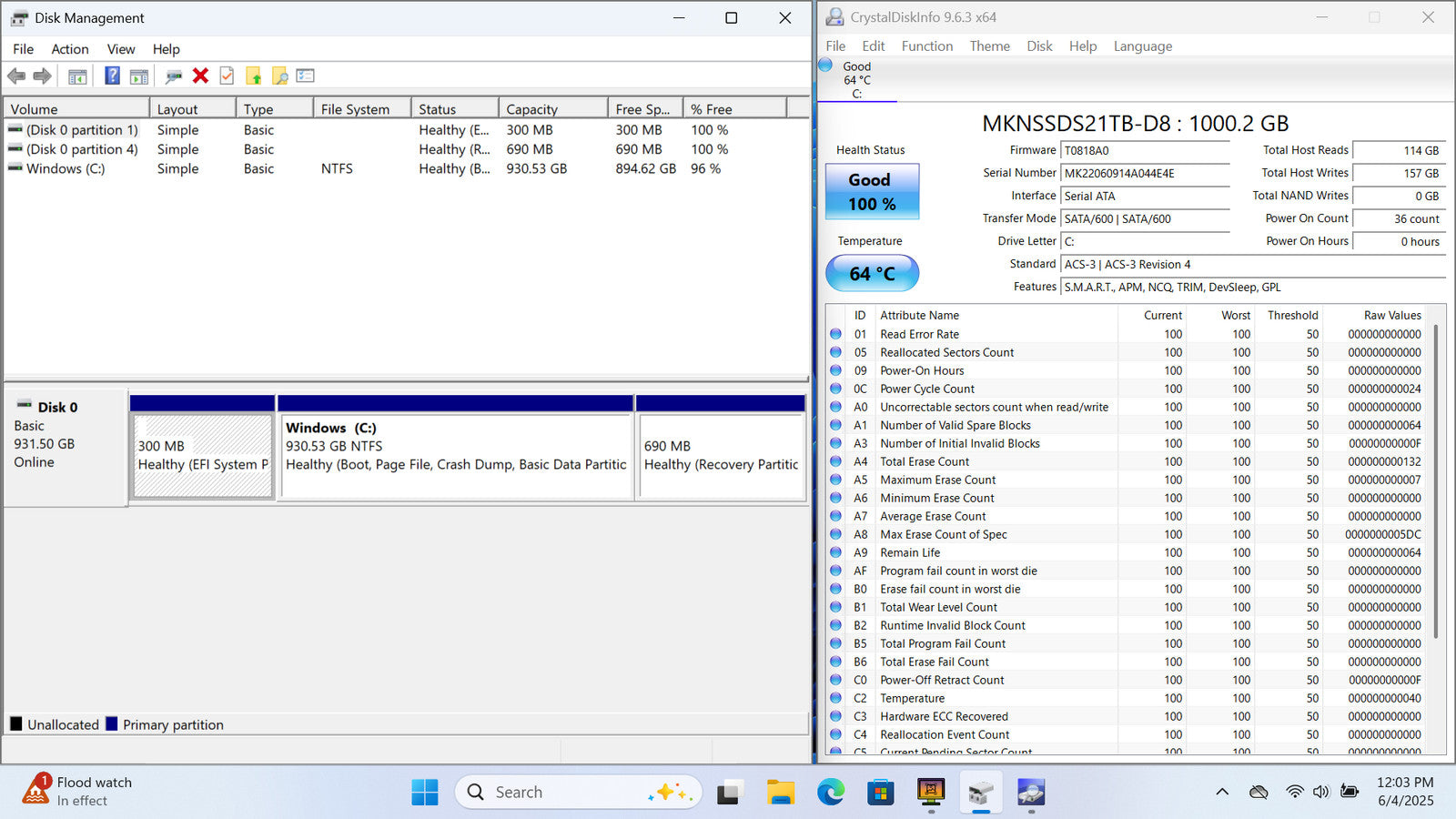Click the folder with magnifier icon

tap(280, 76)
